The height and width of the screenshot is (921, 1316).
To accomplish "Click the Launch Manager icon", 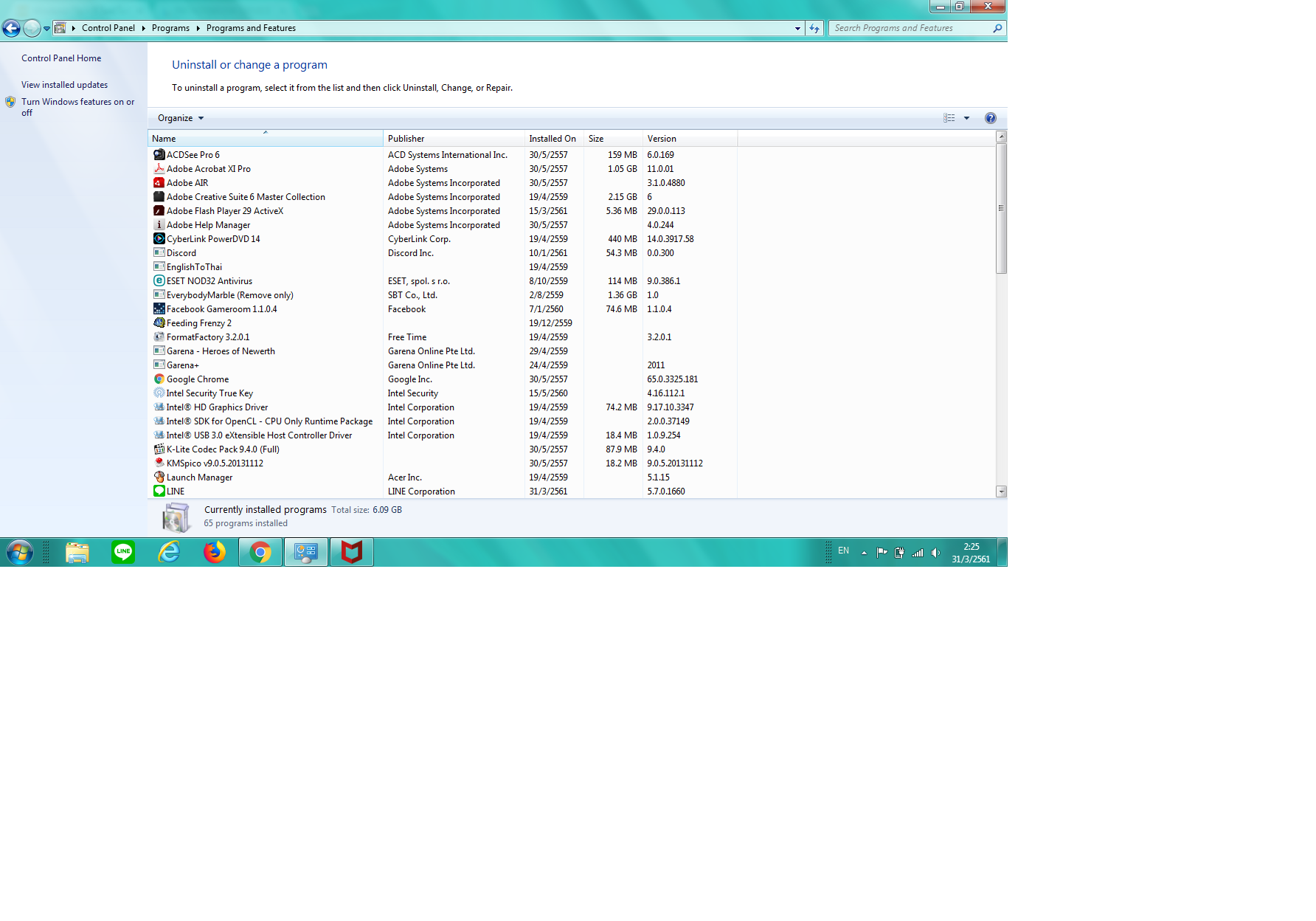I will click(x=159, y=477).
